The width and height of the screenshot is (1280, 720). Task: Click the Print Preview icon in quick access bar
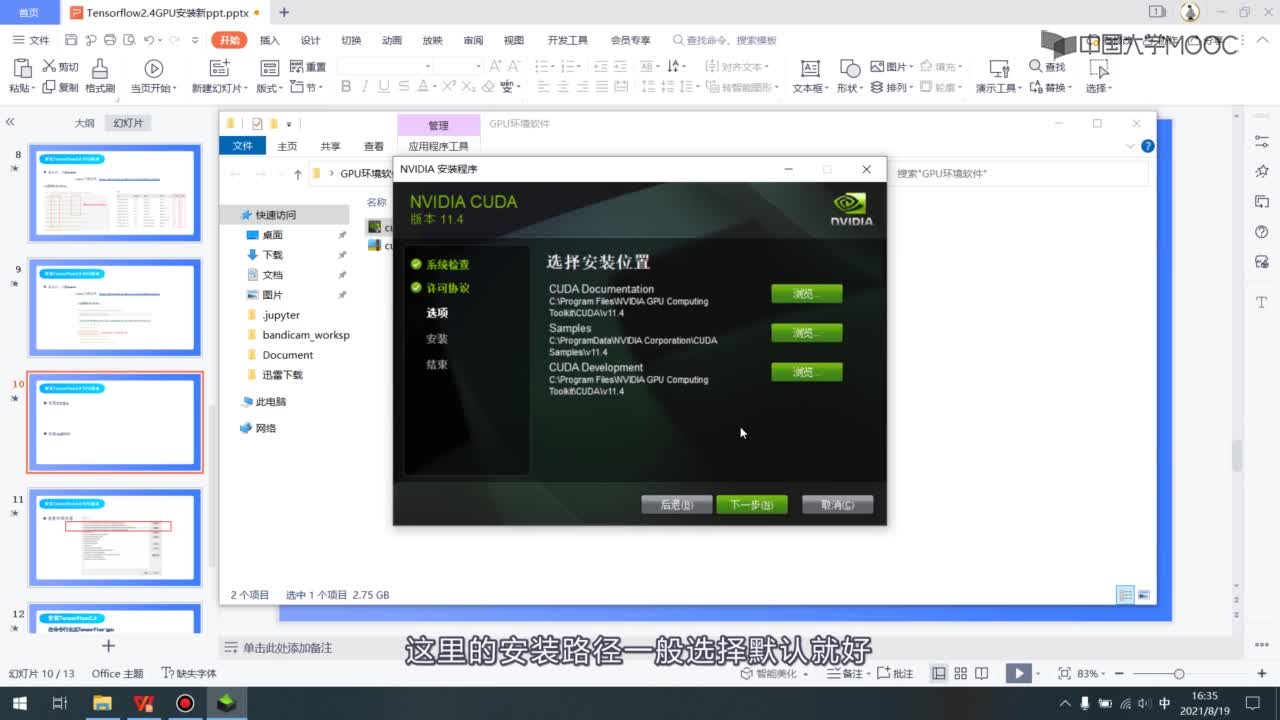128,40
